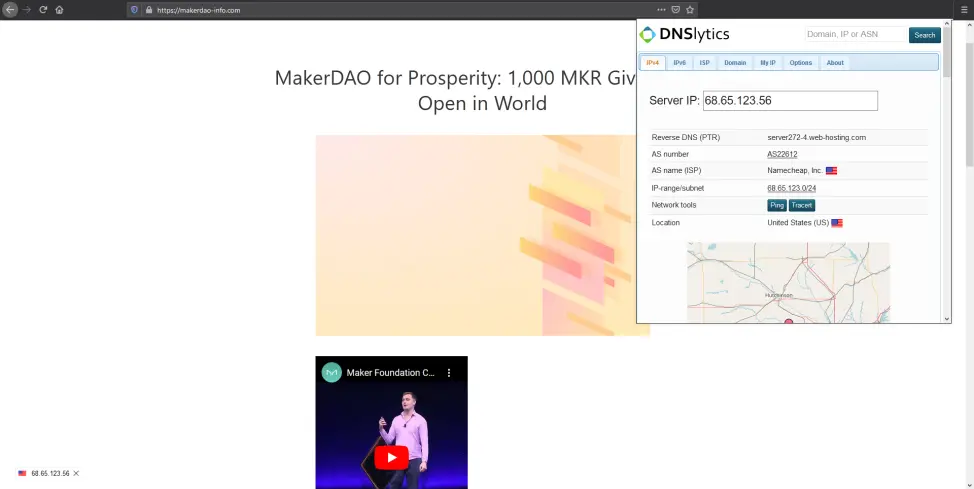The height and width of the screenshot is (489, 974).
Task: Click the Server IP field showing 68.65.123.56
Action: [x=790, y=101]
